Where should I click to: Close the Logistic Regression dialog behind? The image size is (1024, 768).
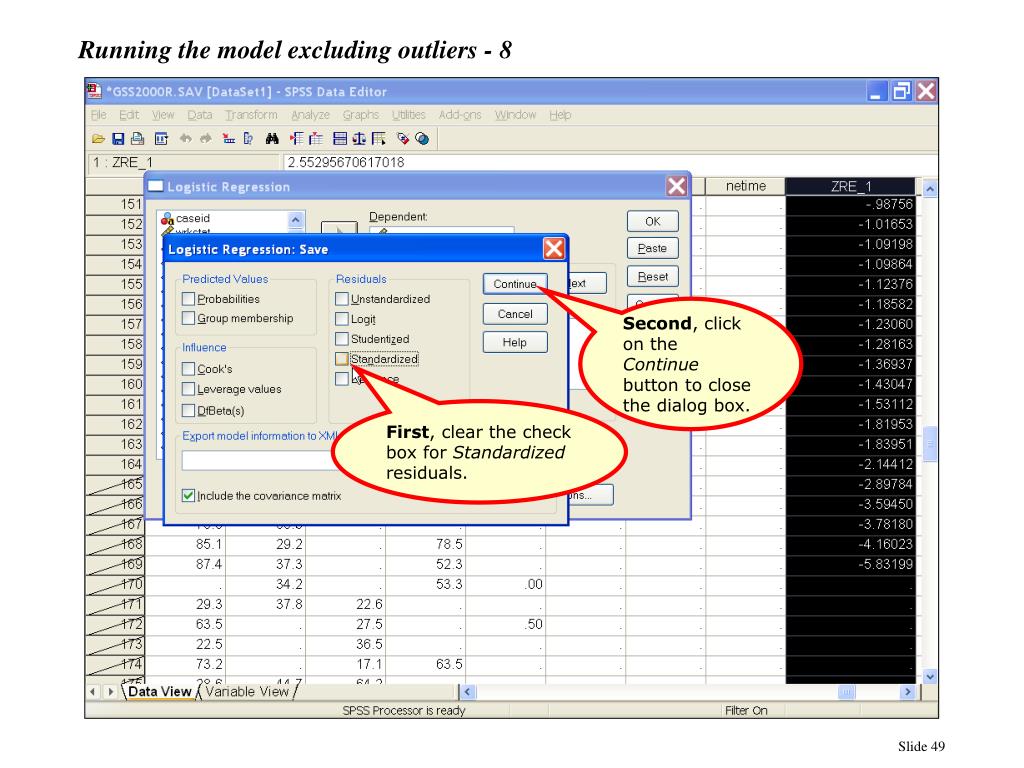click(677, 186)
